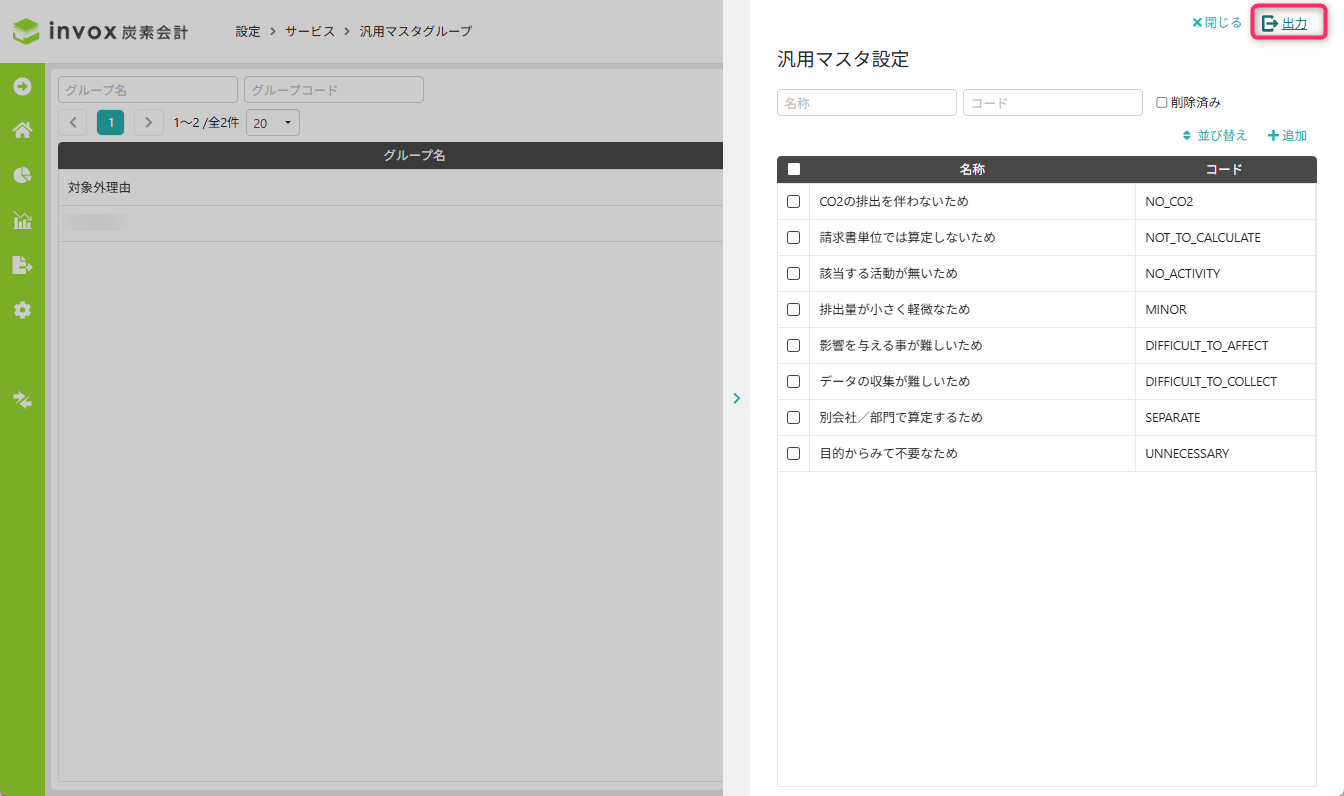Viewport: 1344px width, 796px height.
Task: Toggle the select-all checkbox in table header
Action: 794,169
